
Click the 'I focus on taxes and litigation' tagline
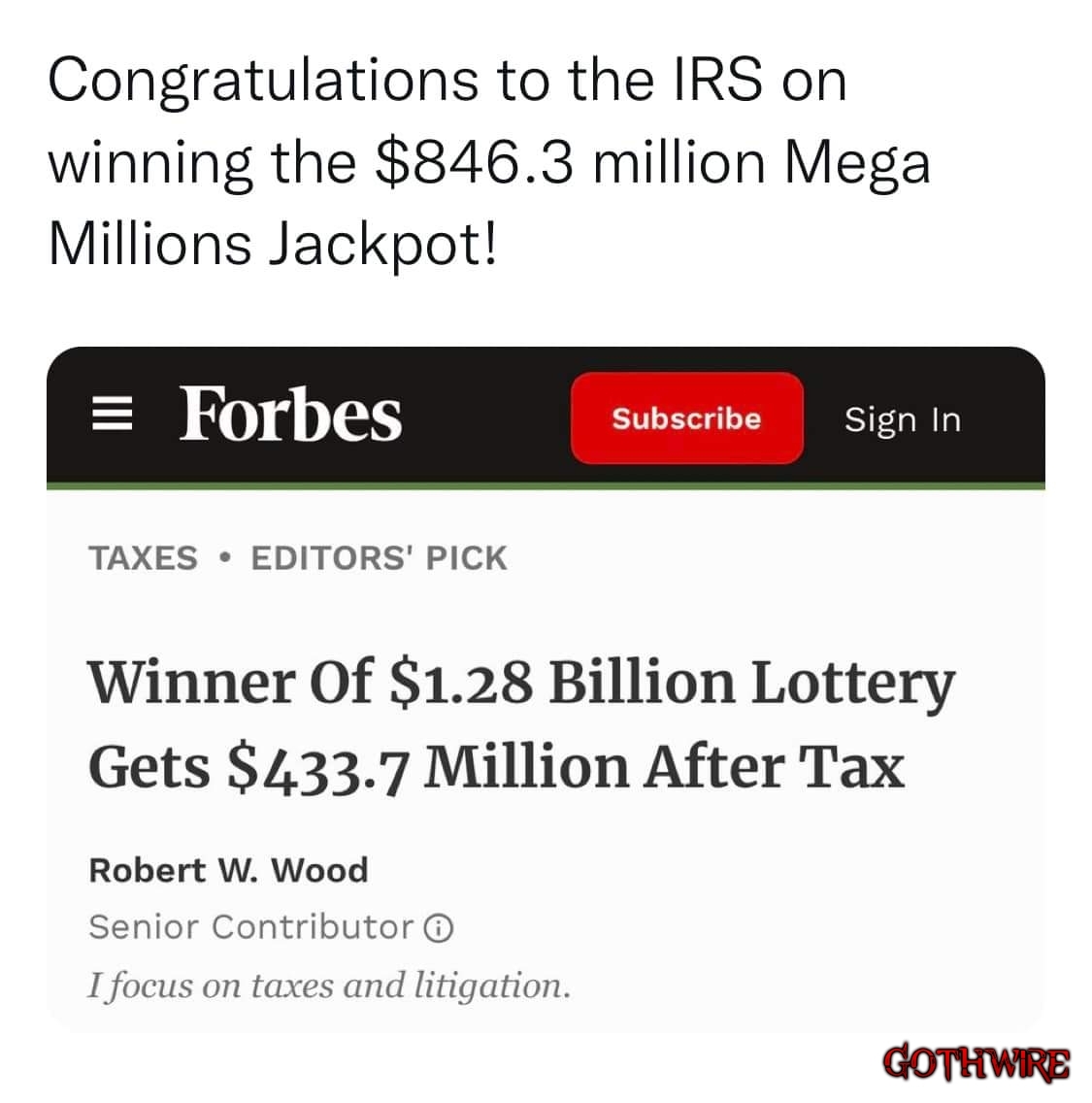[328, 986]
